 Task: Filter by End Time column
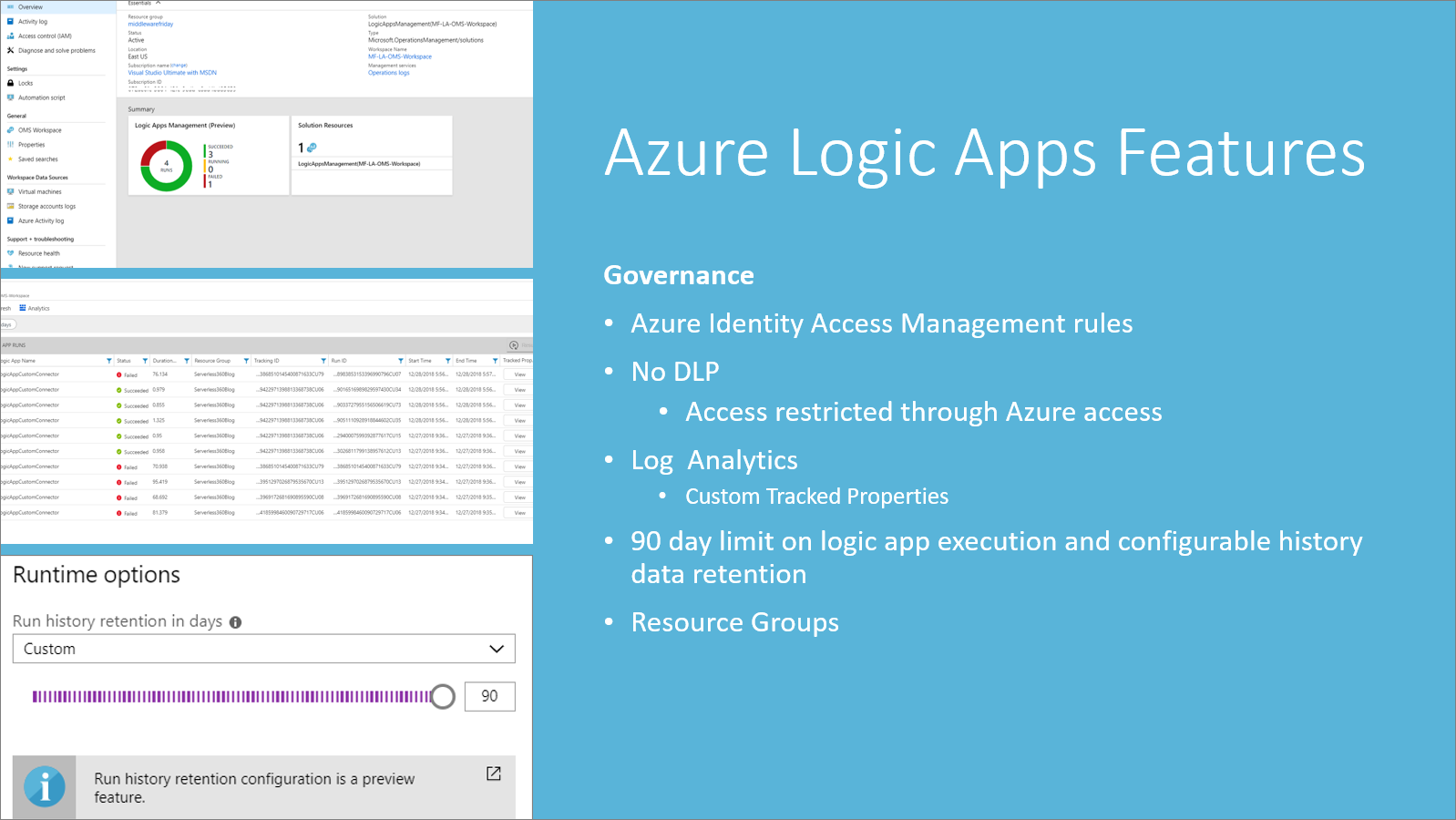496,361
